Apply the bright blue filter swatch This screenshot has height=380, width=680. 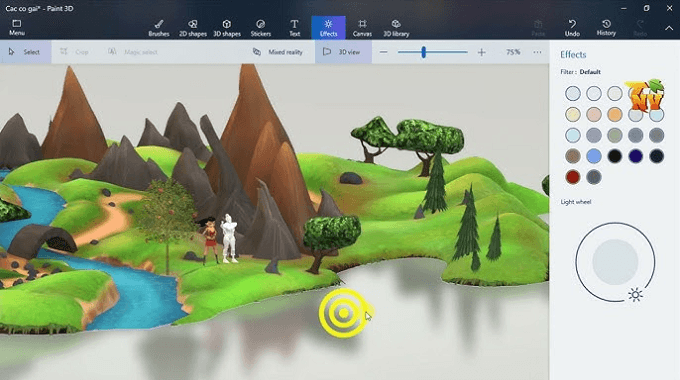click(594, 156)
